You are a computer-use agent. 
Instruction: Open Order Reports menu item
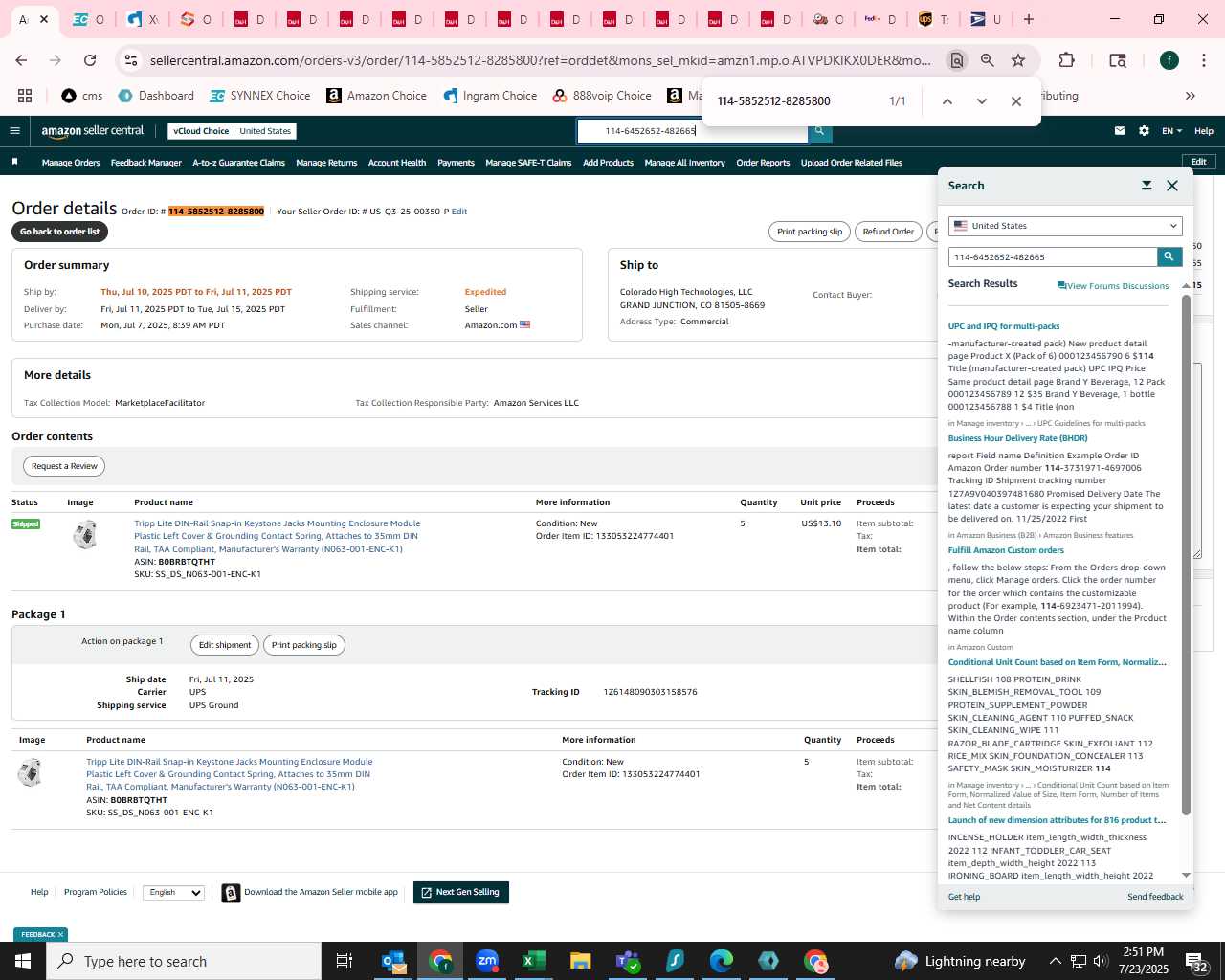(763, 163)
